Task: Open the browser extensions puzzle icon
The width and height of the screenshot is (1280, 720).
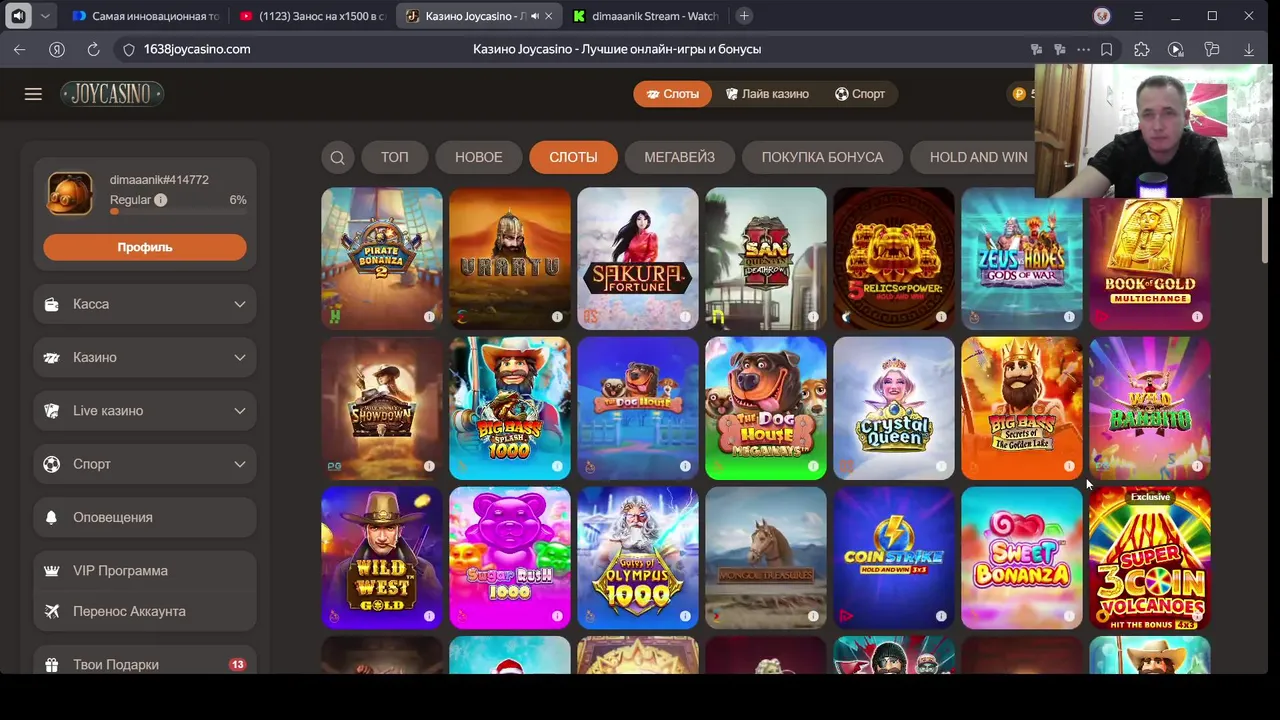Action: pos(1141,49)
